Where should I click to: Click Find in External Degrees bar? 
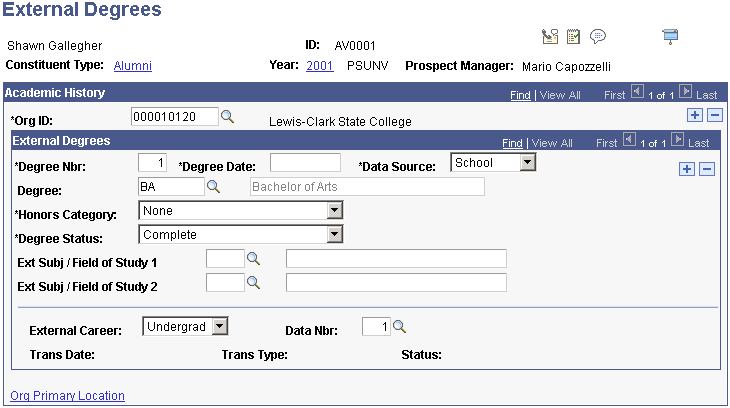pos(512,143)
